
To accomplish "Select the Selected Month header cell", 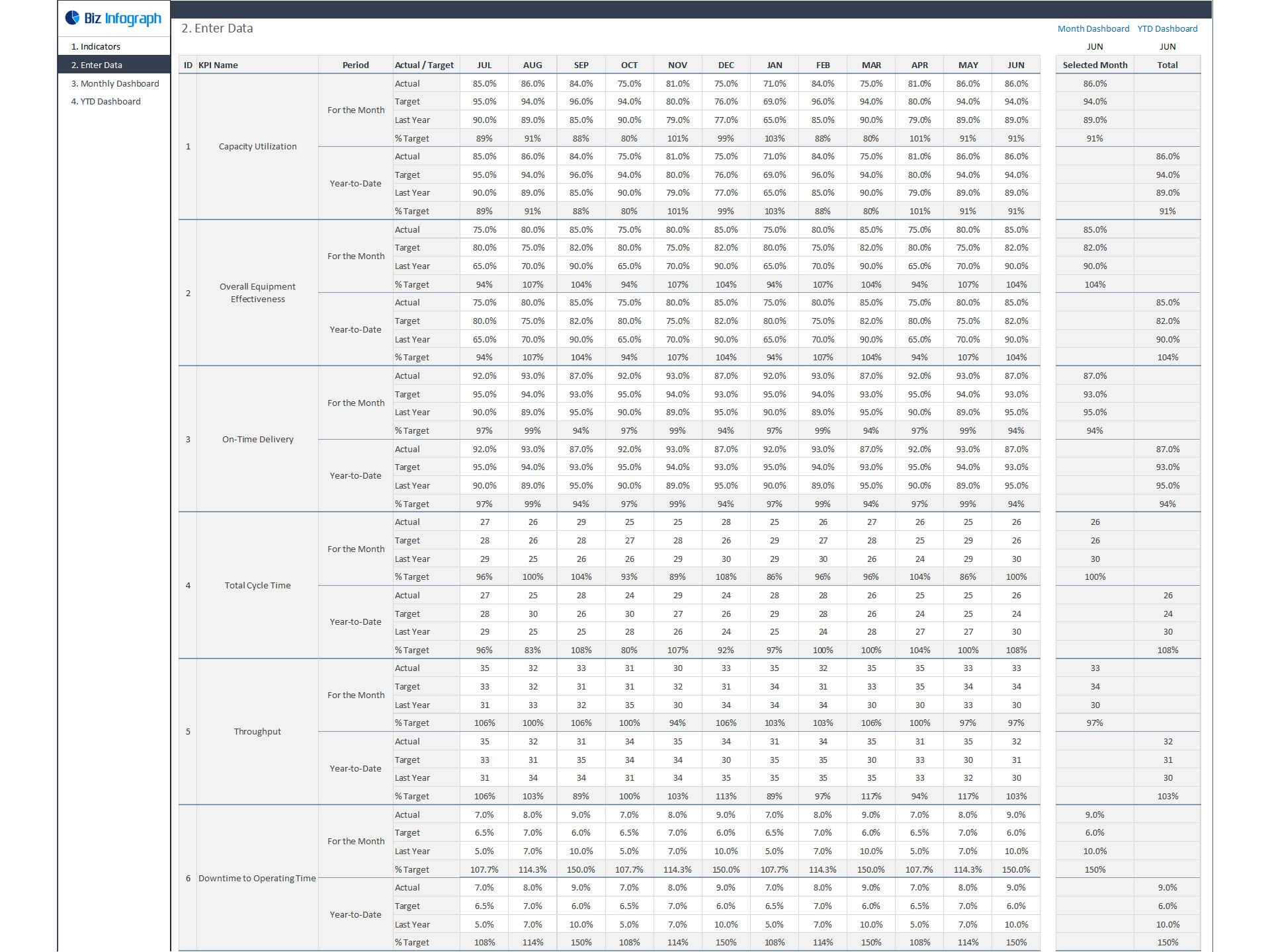I will [1095, 65].
